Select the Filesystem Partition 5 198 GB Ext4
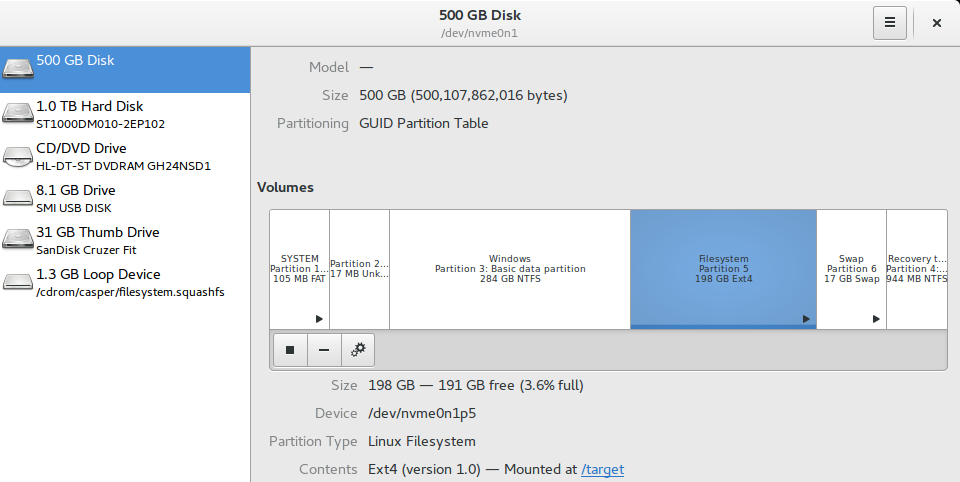 click(x=724, y=269)
